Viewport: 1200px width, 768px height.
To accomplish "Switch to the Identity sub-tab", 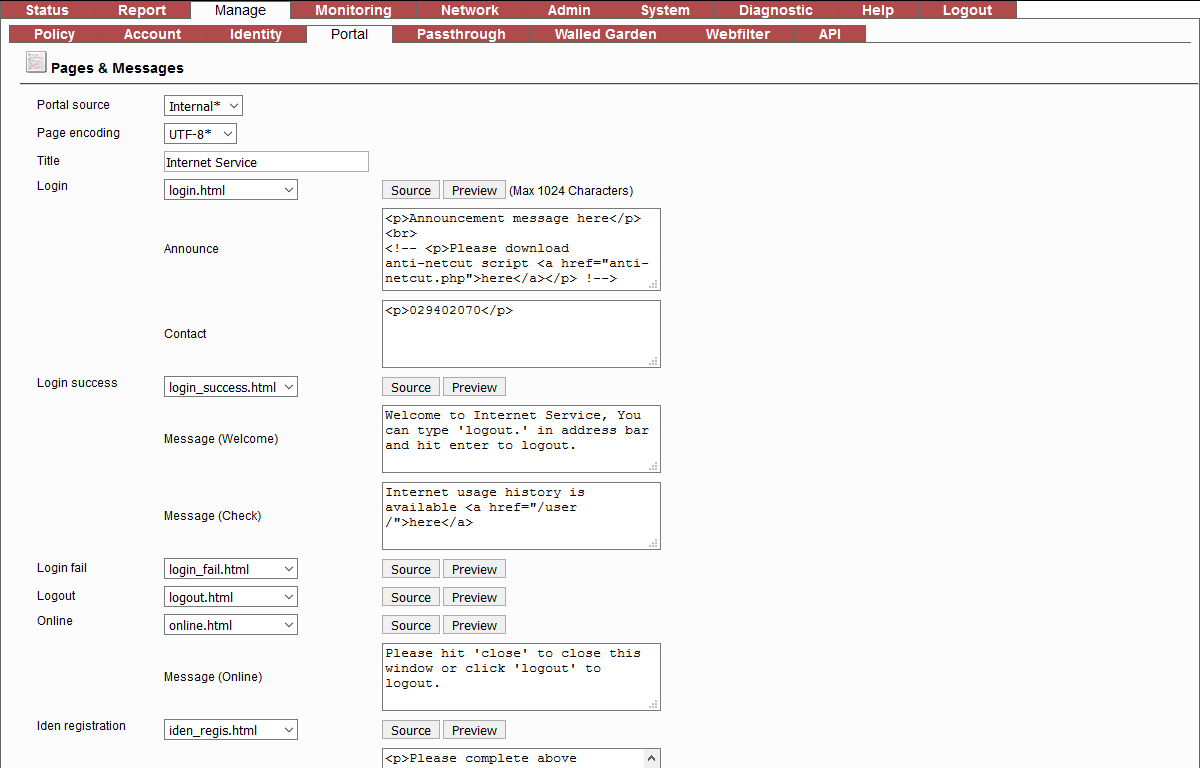I will click(256, 34).
